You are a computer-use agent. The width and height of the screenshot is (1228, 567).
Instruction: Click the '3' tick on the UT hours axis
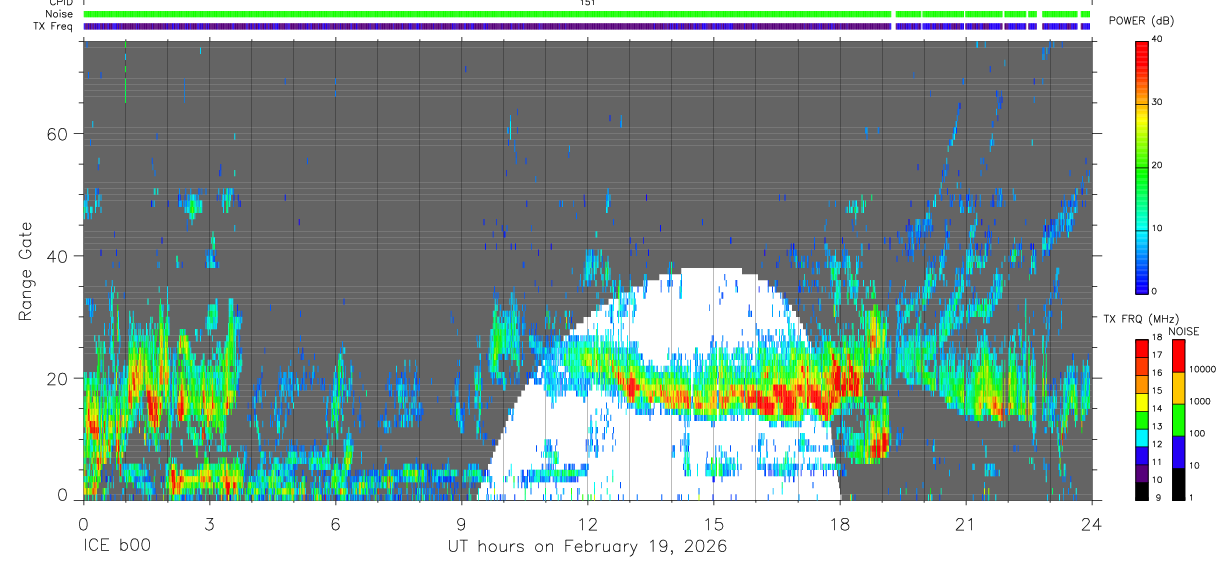click(x=209, y=522)
